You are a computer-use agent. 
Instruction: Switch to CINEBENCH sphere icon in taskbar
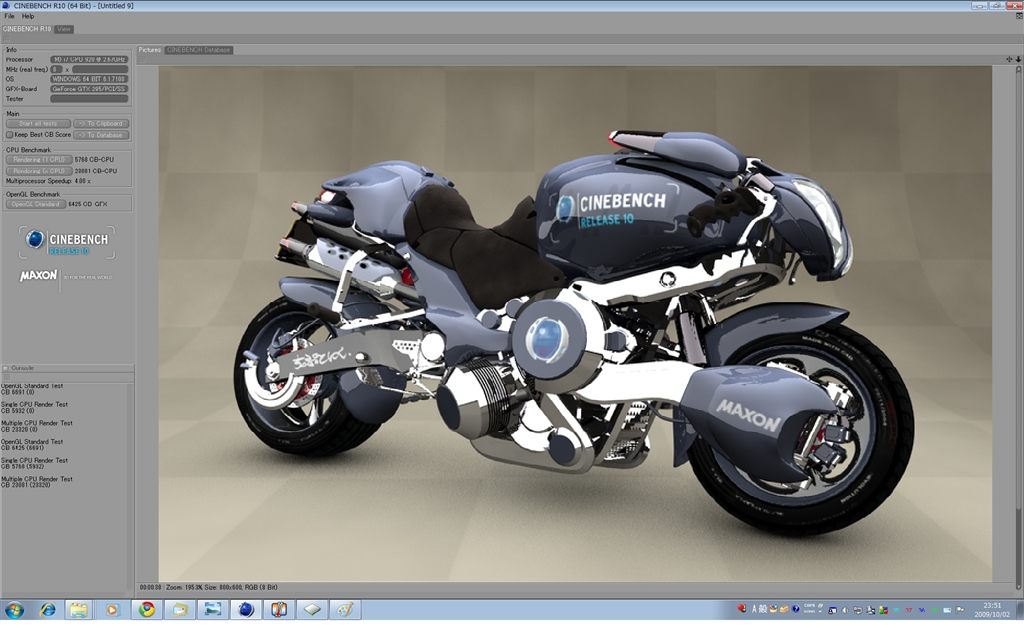tap(246, 610)
